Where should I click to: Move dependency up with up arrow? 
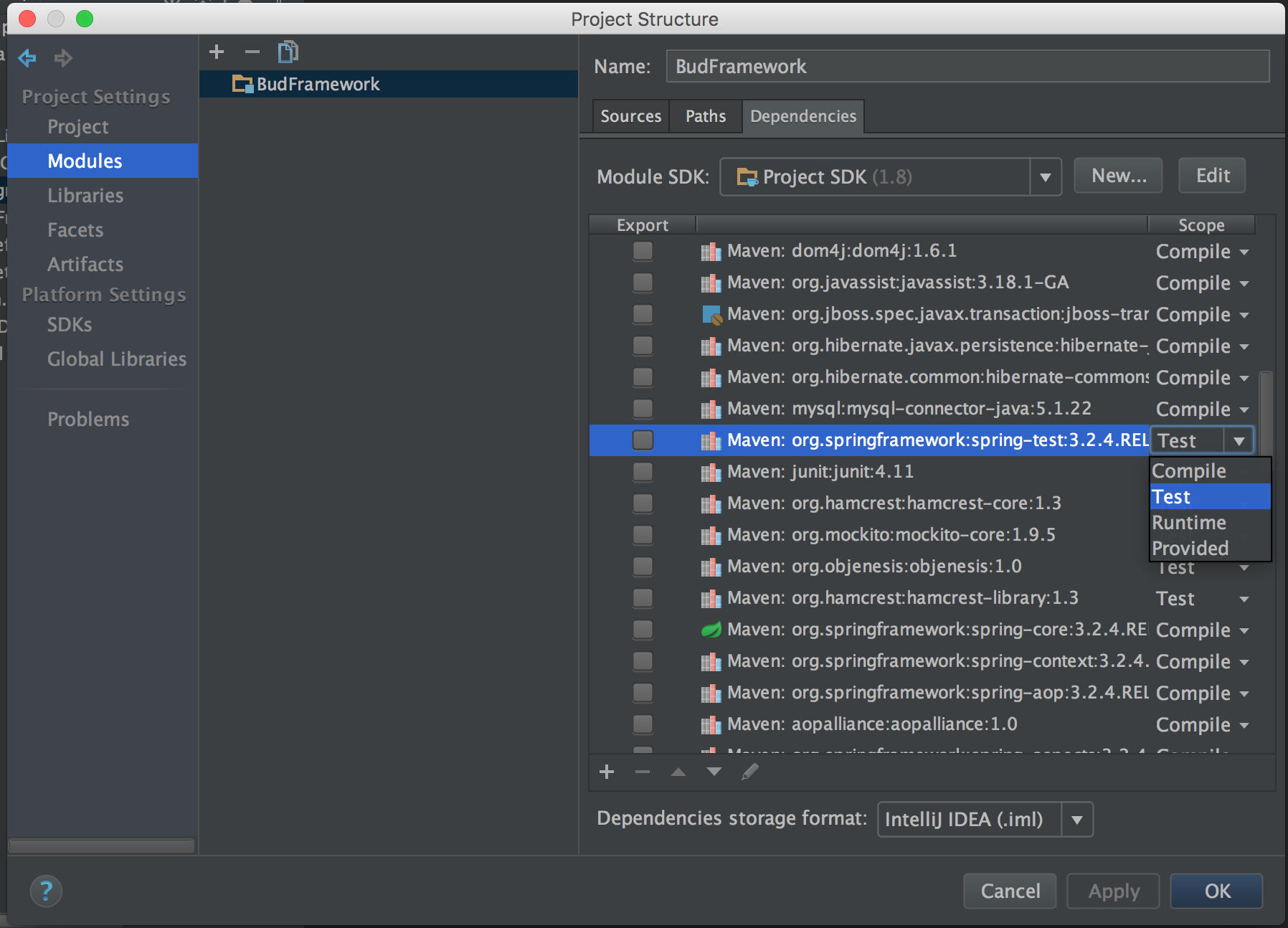[678, 772]
